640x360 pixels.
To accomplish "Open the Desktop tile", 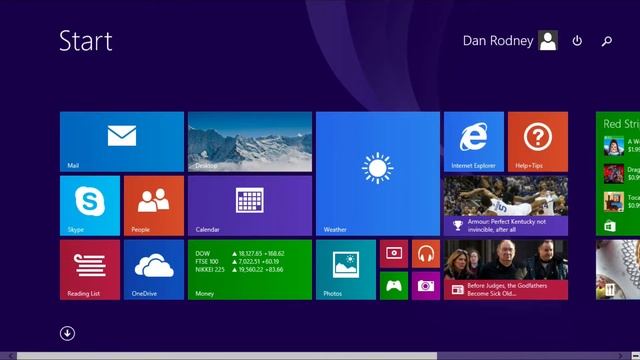I will (250, 142).
